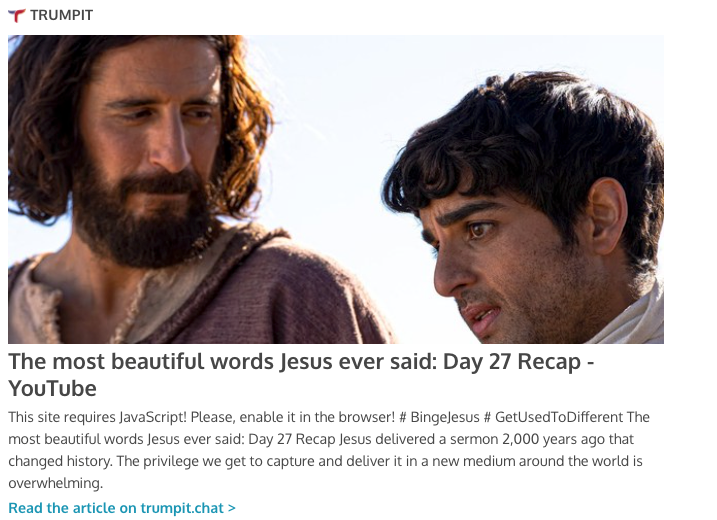Screen dimensions: 717x520
Task: Follow "Read the article on trumpit.chat" link
Action: coord(122,508)
